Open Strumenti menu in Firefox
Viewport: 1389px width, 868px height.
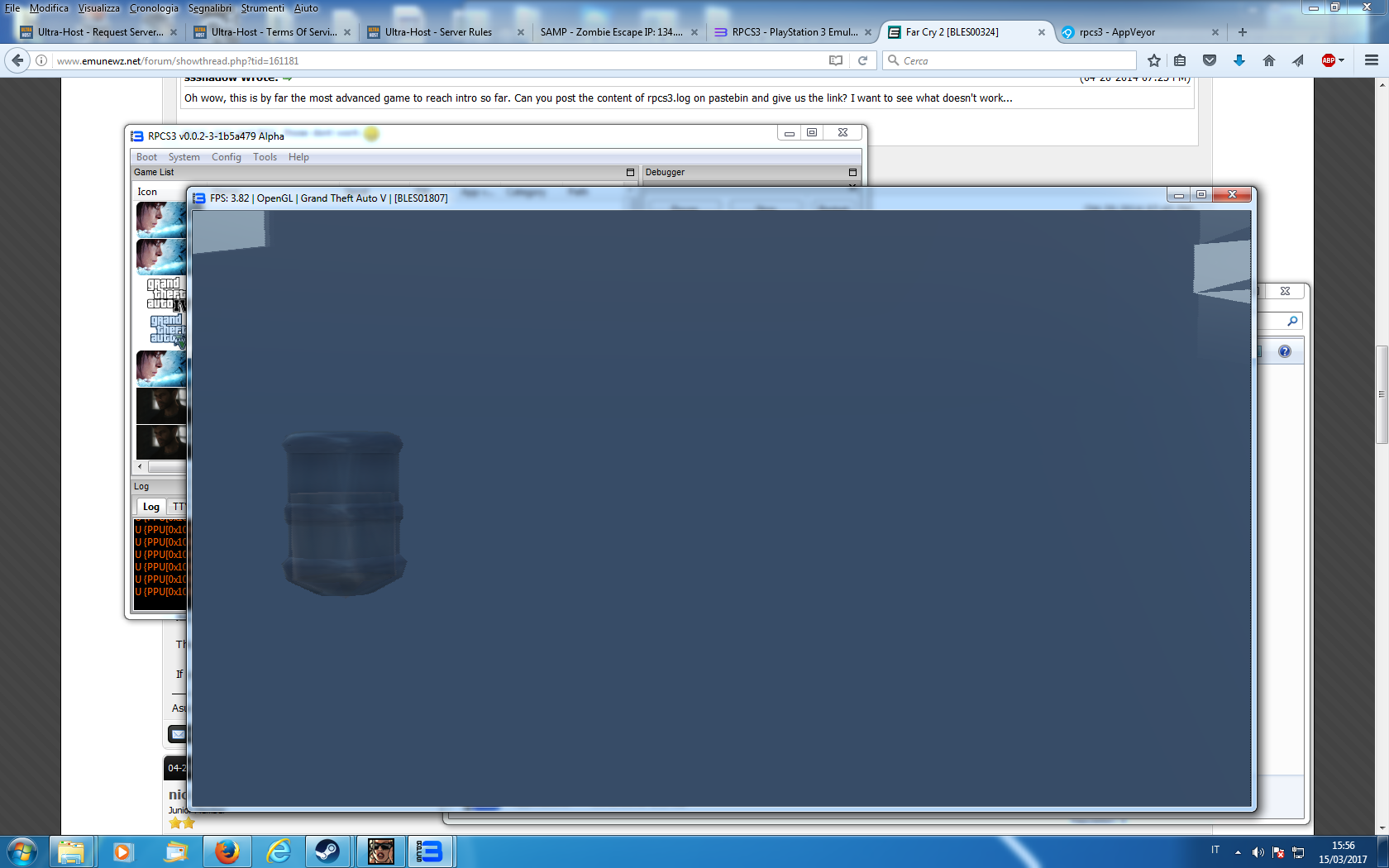262,8
